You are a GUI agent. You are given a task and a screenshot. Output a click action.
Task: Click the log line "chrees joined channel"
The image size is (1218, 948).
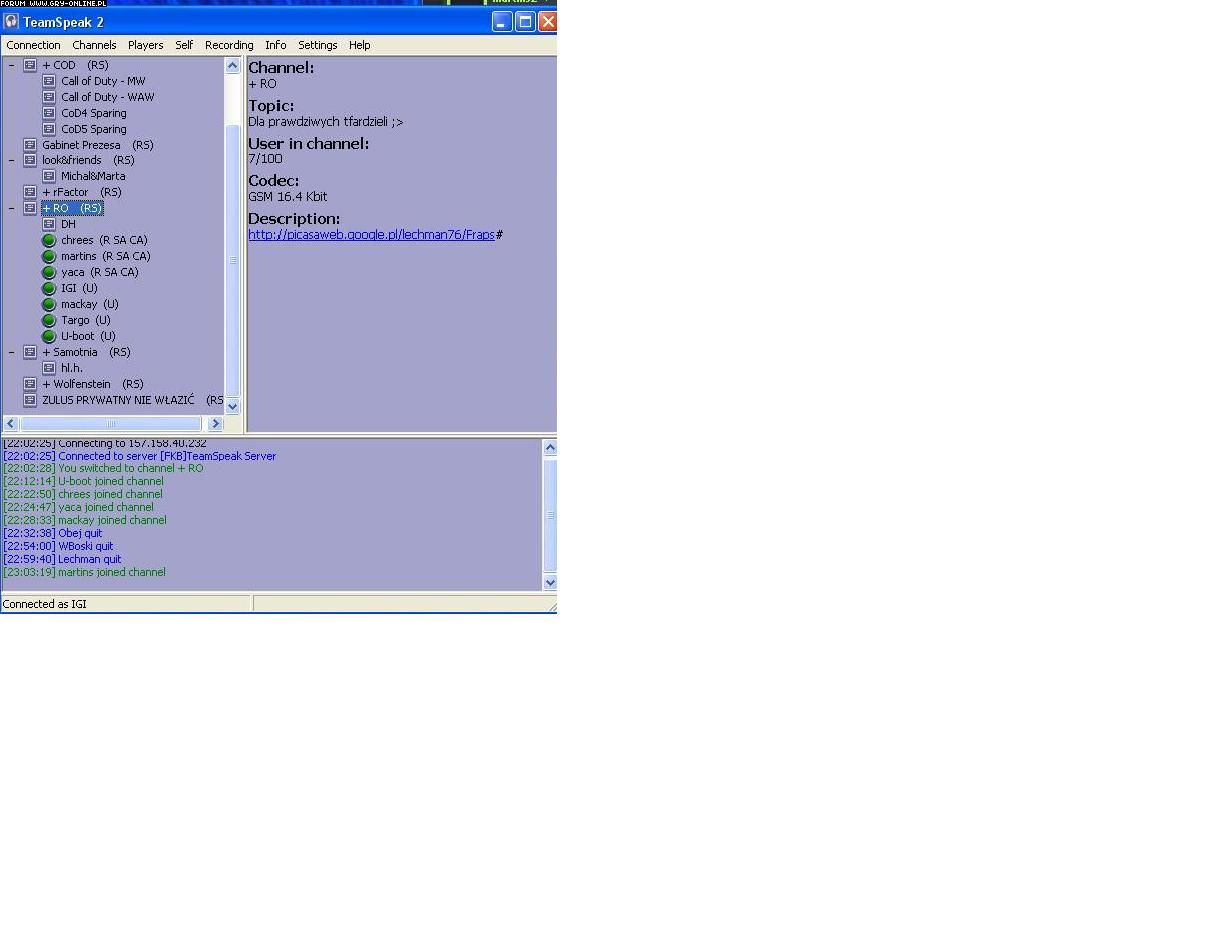pyautogui.click(x=83, y=494)
